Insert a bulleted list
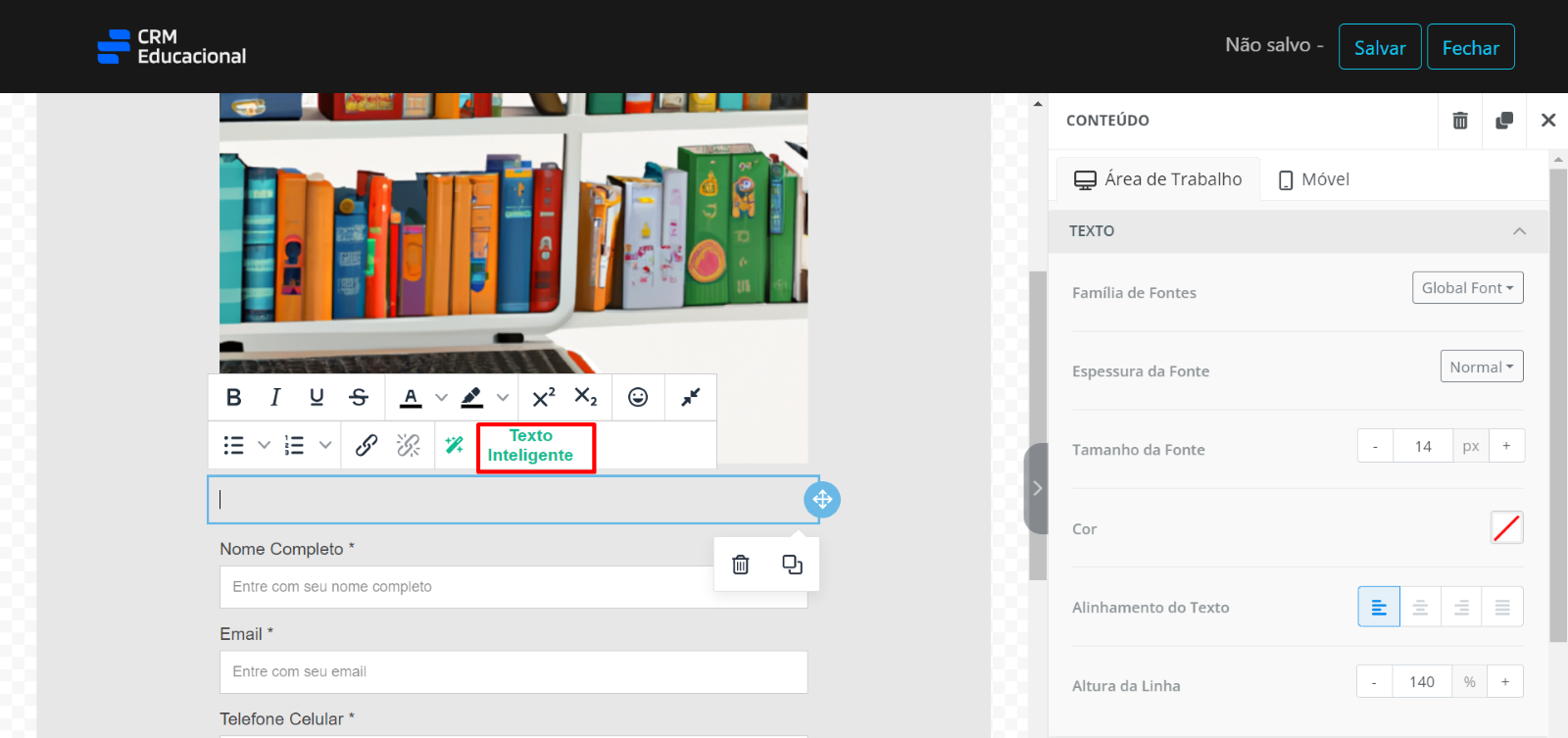 [233, 445]
